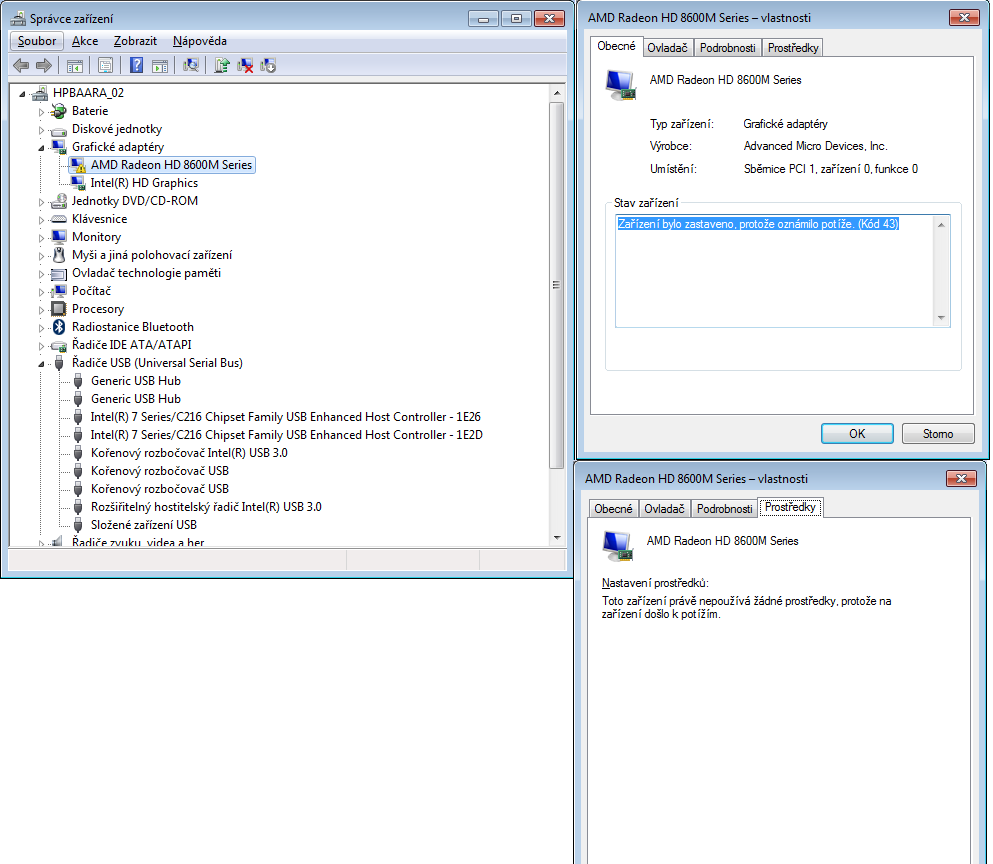Select Intel(R) HD Graphics in device tree
Image resolution: width=993 pixels, height=864 pixels.
(x=144, y=183)
